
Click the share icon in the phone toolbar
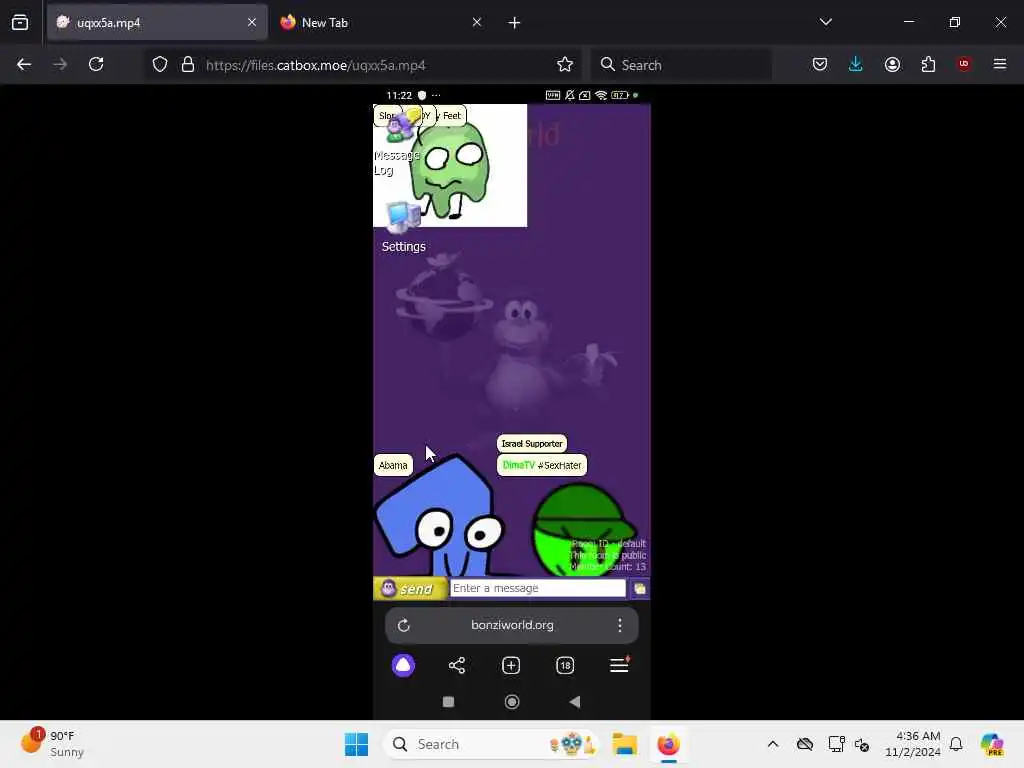point(457,665)
